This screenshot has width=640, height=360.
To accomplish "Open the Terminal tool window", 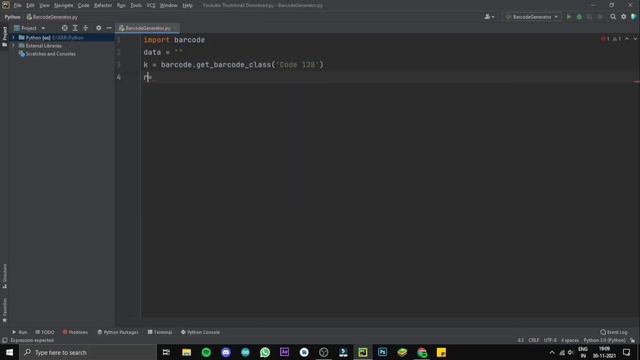I will [160, 332].
